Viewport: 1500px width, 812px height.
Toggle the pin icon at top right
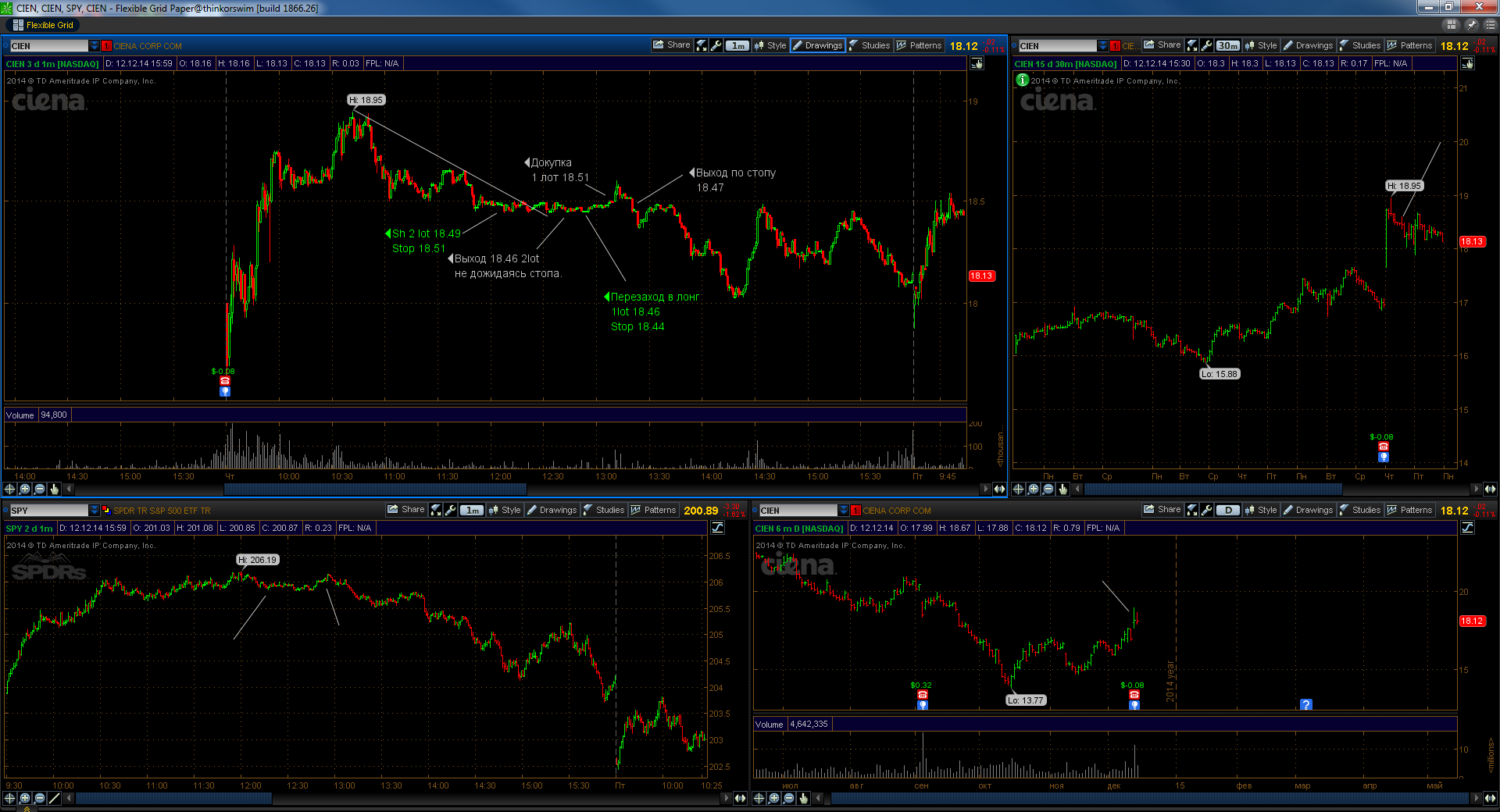click(1472, 25)
